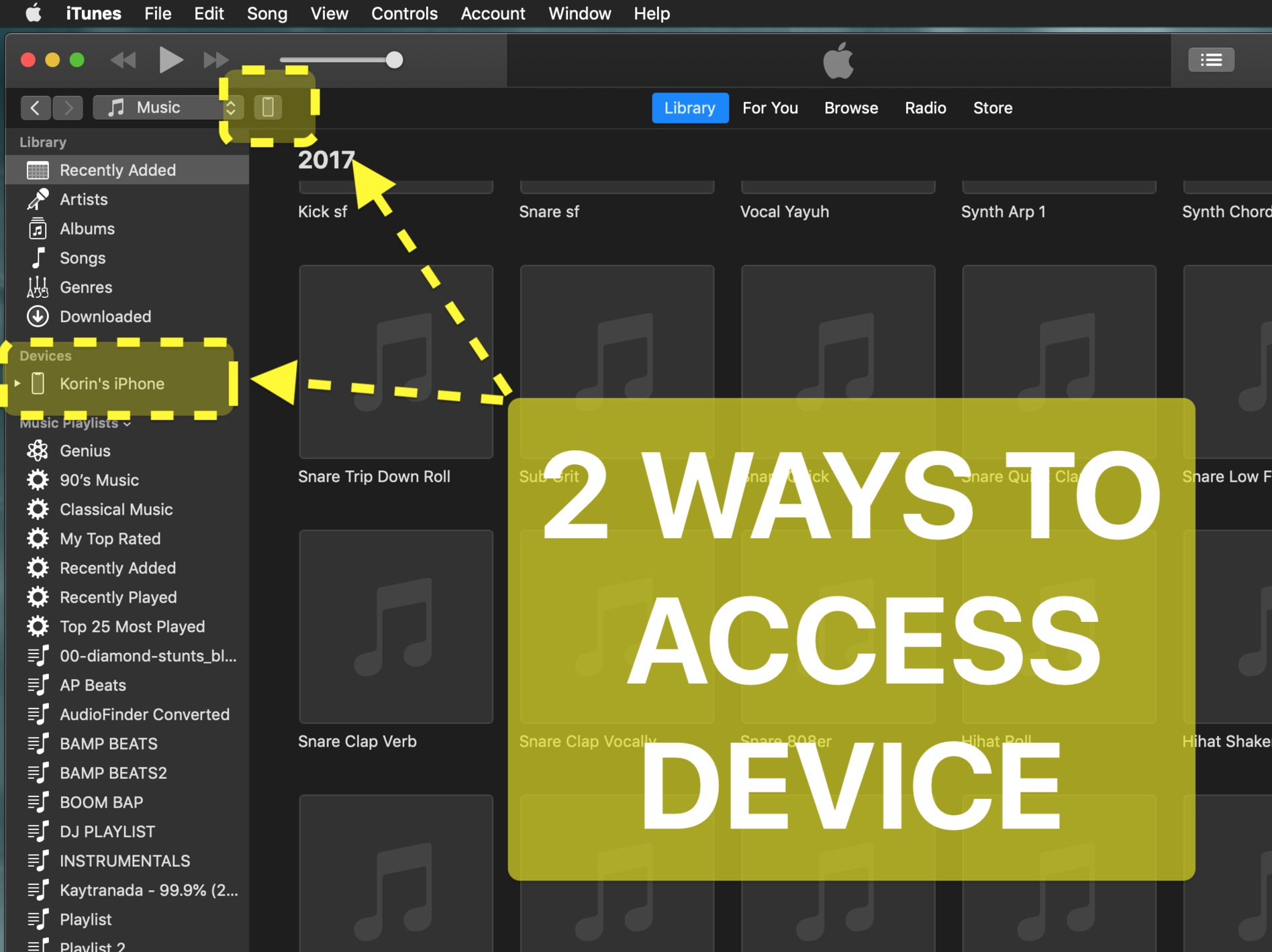Adjust the volume slider knob
Screen dimensions: 1272x952
click(x=394, y=60)
